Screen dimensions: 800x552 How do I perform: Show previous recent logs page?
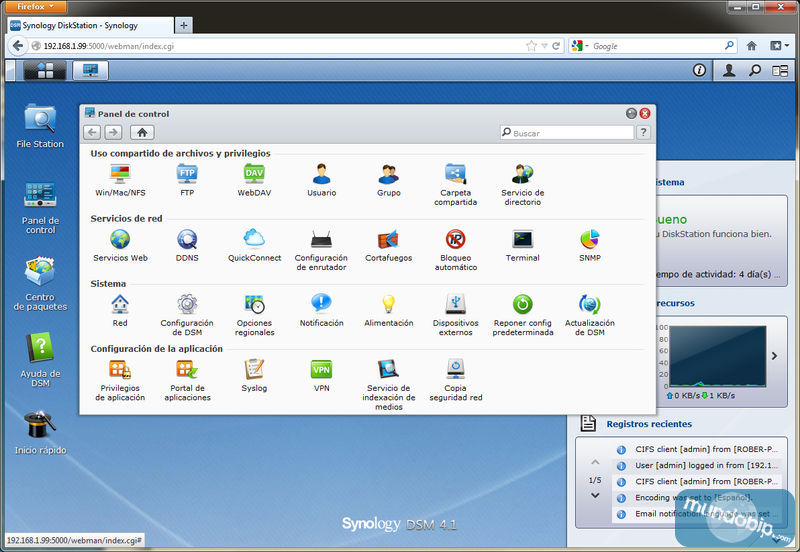coord(595,462)
